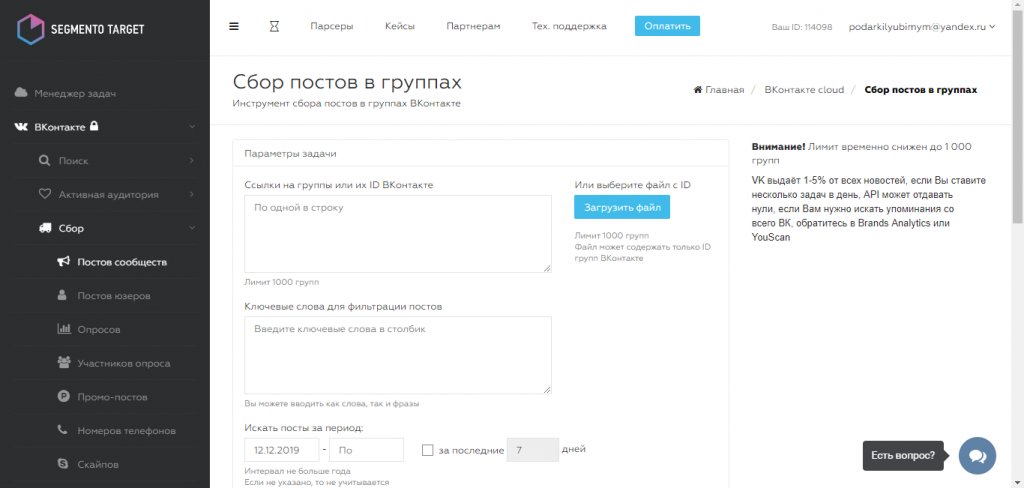Click the start date field 12.12.2019
This screenshot has height=488, width=1024.
click(281, 450)
